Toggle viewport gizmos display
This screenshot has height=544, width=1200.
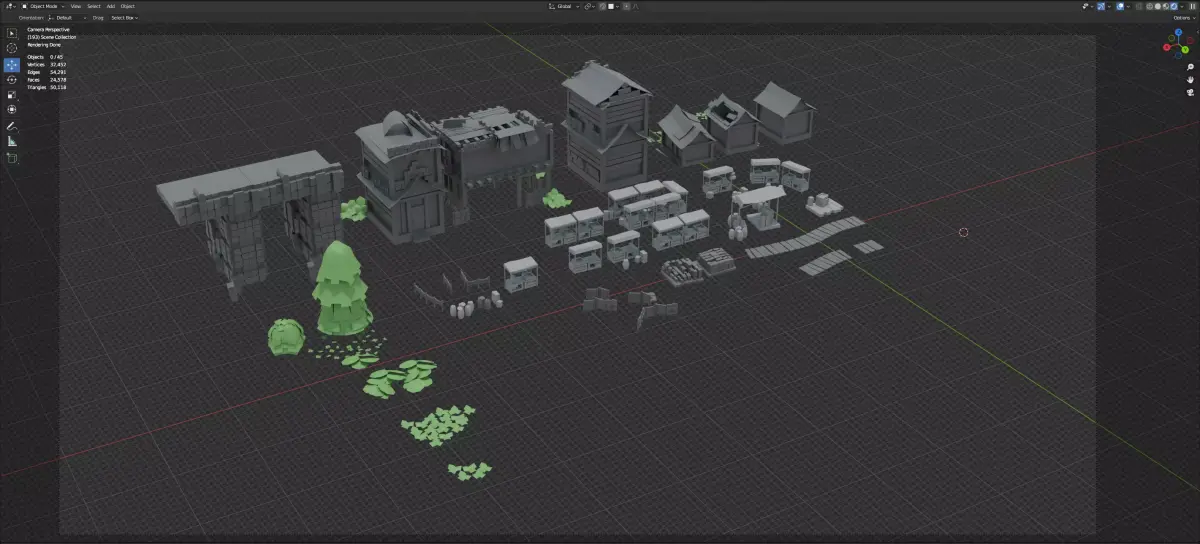[x=1101, y=6]
